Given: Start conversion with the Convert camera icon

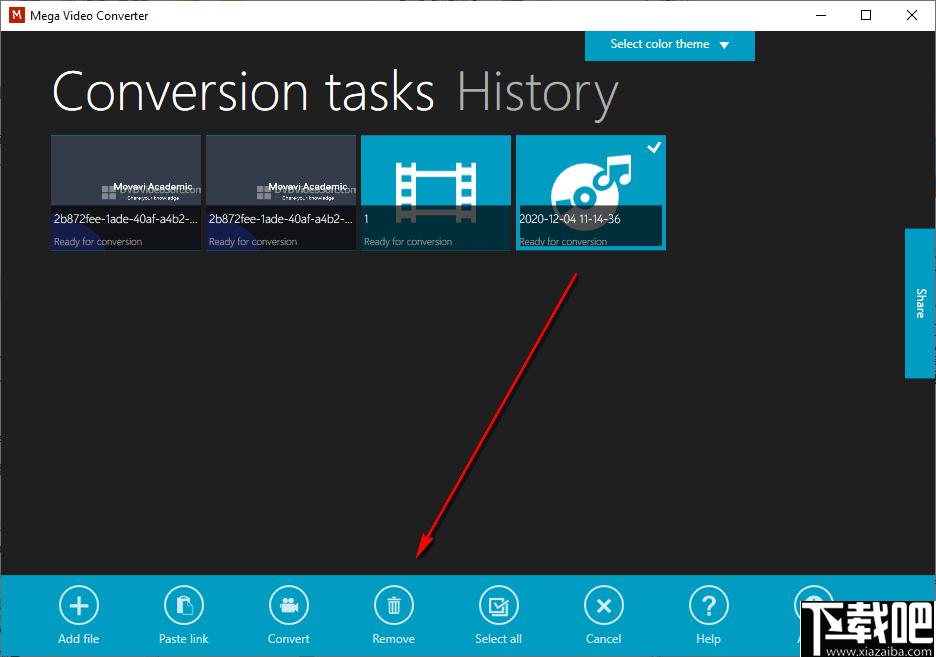Looking at the screenshot, I should pos(289,605).
